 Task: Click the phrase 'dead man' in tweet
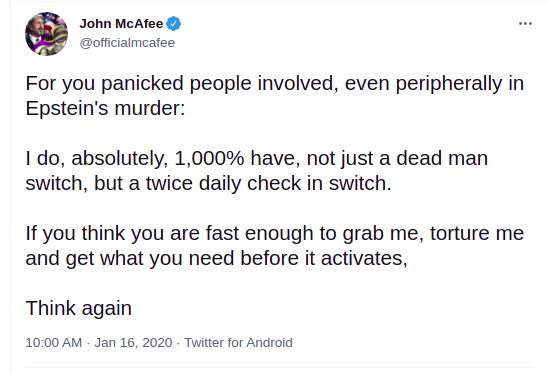[x=442, y=158]
